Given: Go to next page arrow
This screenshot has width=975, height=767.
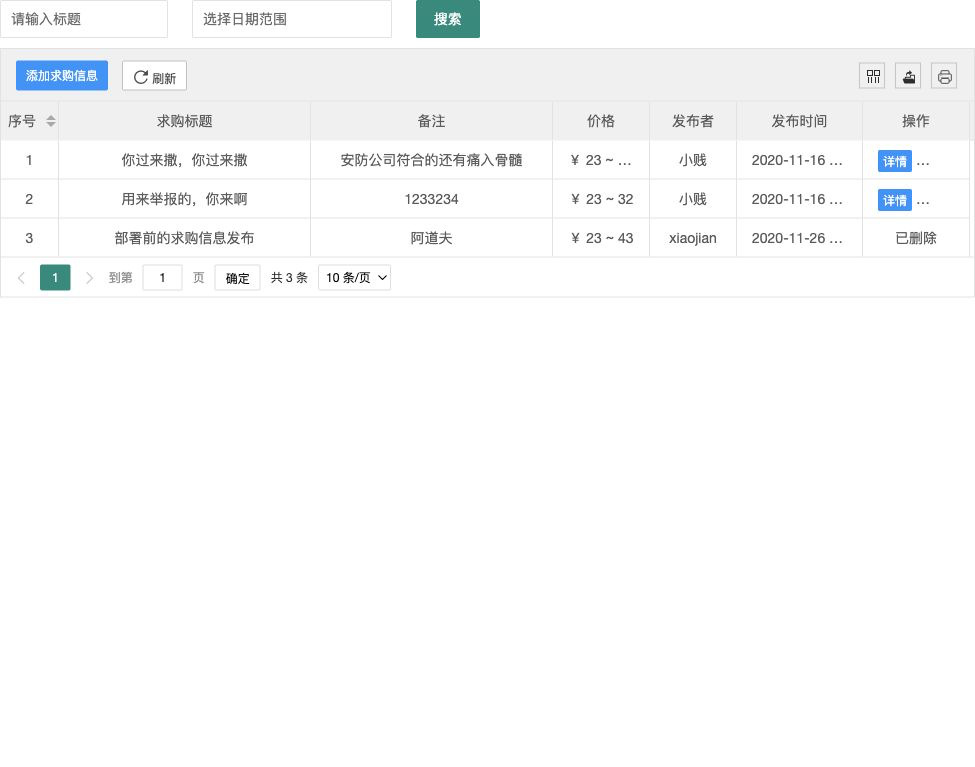Looking at the screenshot, I should click(x=89, y=278).
